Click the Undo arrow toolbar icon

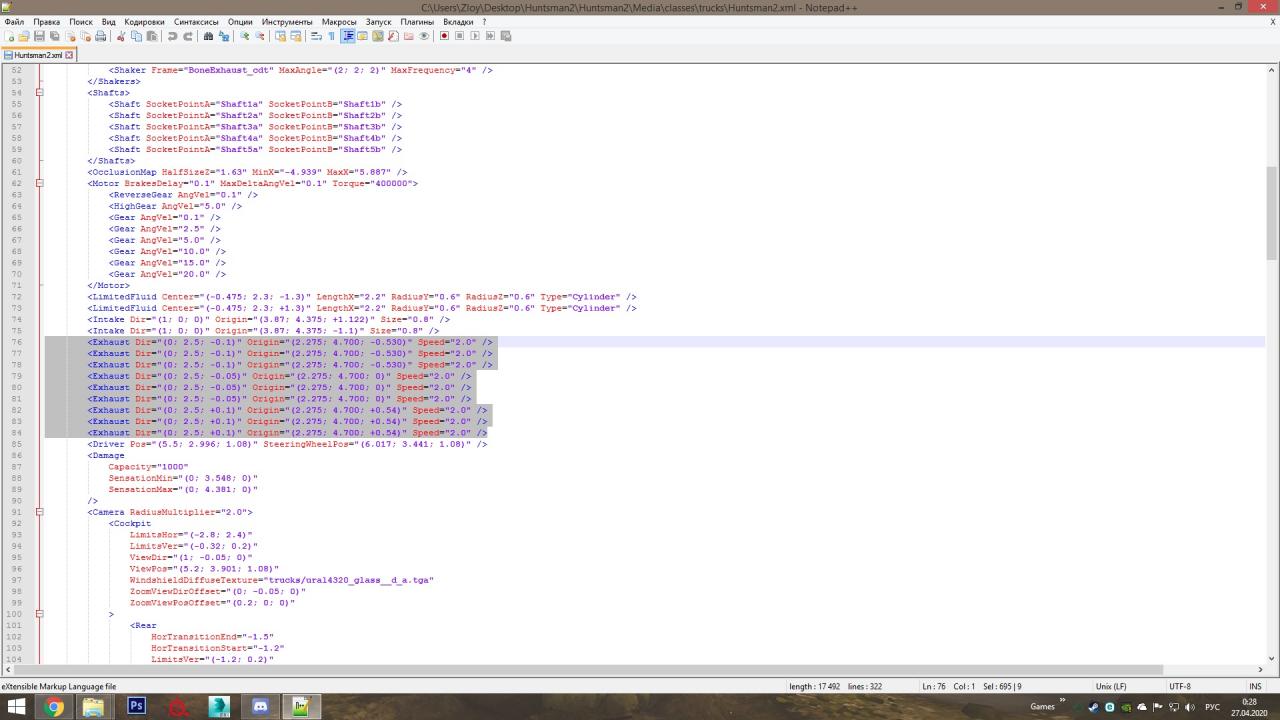[x=172, y=36]
